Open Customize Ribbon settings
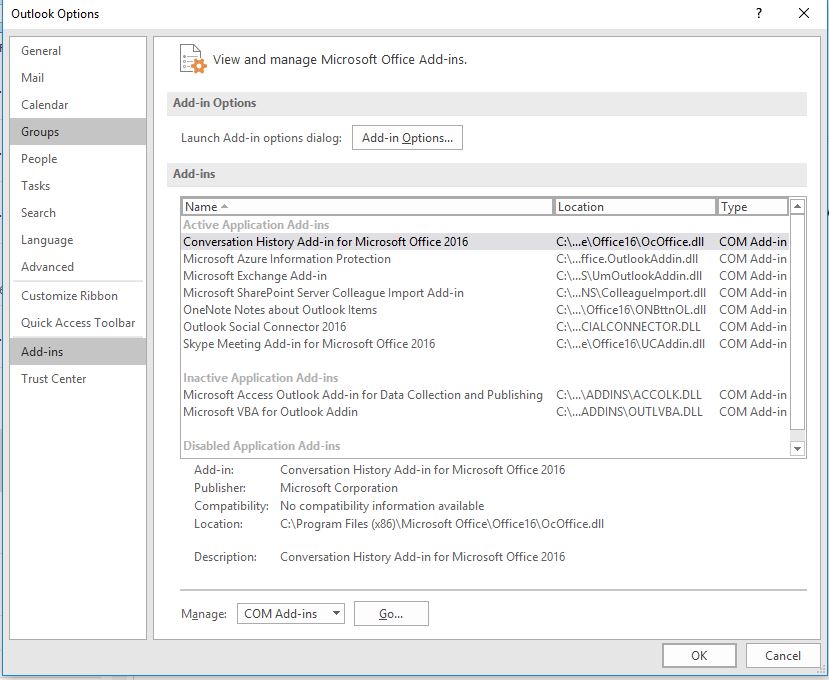829x680 pixels. click(x=78, y=296)
